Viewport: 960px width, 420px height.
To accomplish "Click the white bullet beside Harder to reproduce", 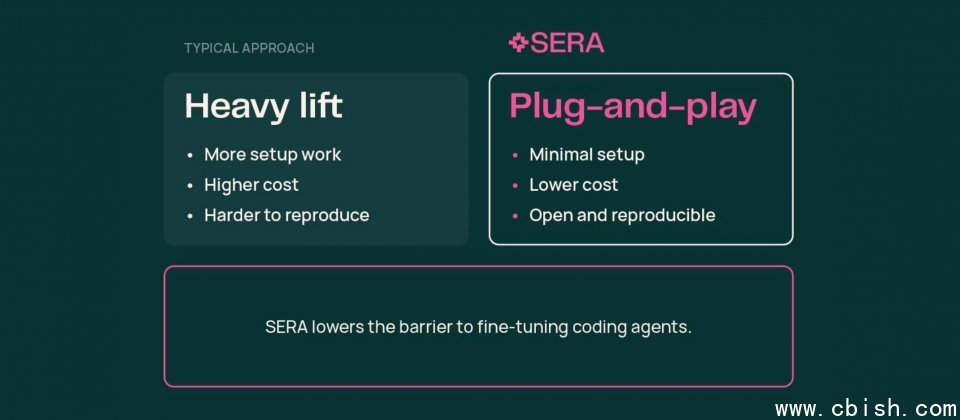I will click(190, 216).
